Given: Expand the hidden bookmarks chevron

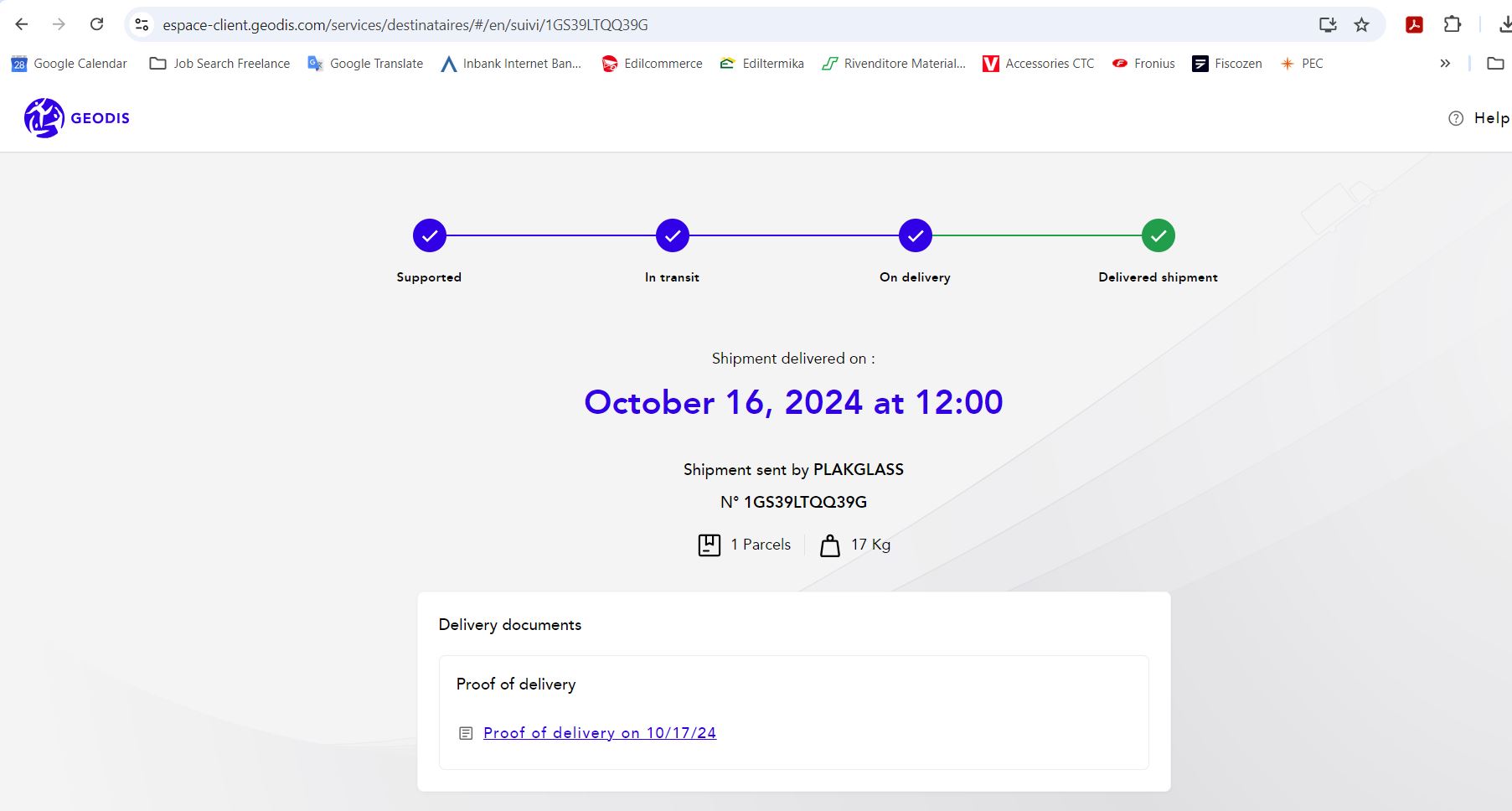Looking at the screenshot, I should pos(1445,64).
